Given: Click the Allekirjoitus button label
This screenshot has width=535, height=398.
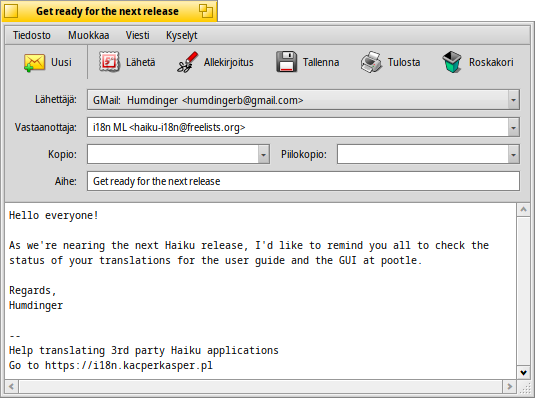Looking at the screenshot, I should coord(229,62).
